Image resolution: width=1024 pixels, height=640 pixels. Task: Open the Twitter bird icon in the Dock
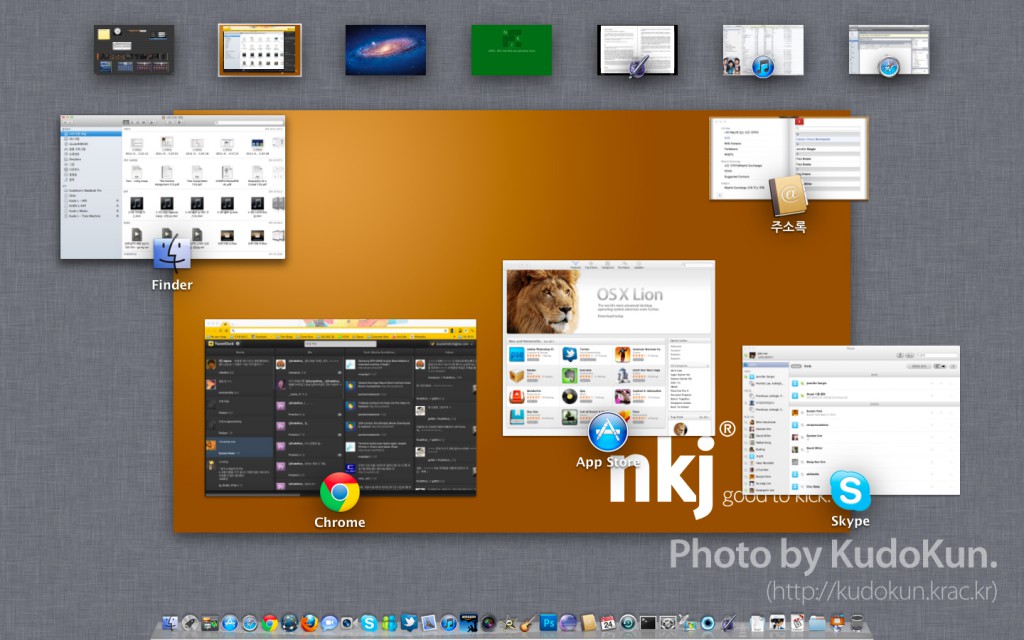(x=409, y=623)
